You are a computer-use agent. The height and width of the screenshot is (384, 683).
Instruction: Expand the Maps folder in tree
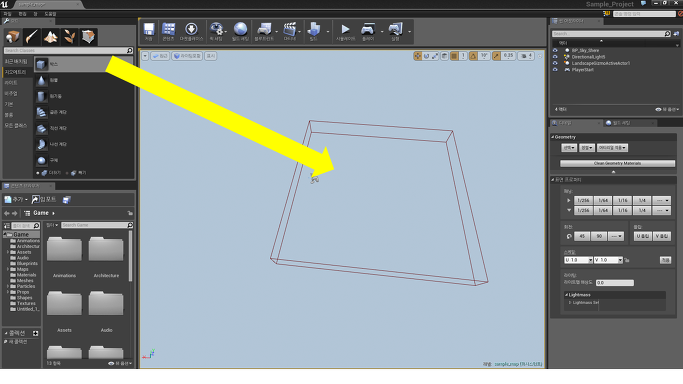[x=8, y=269]
